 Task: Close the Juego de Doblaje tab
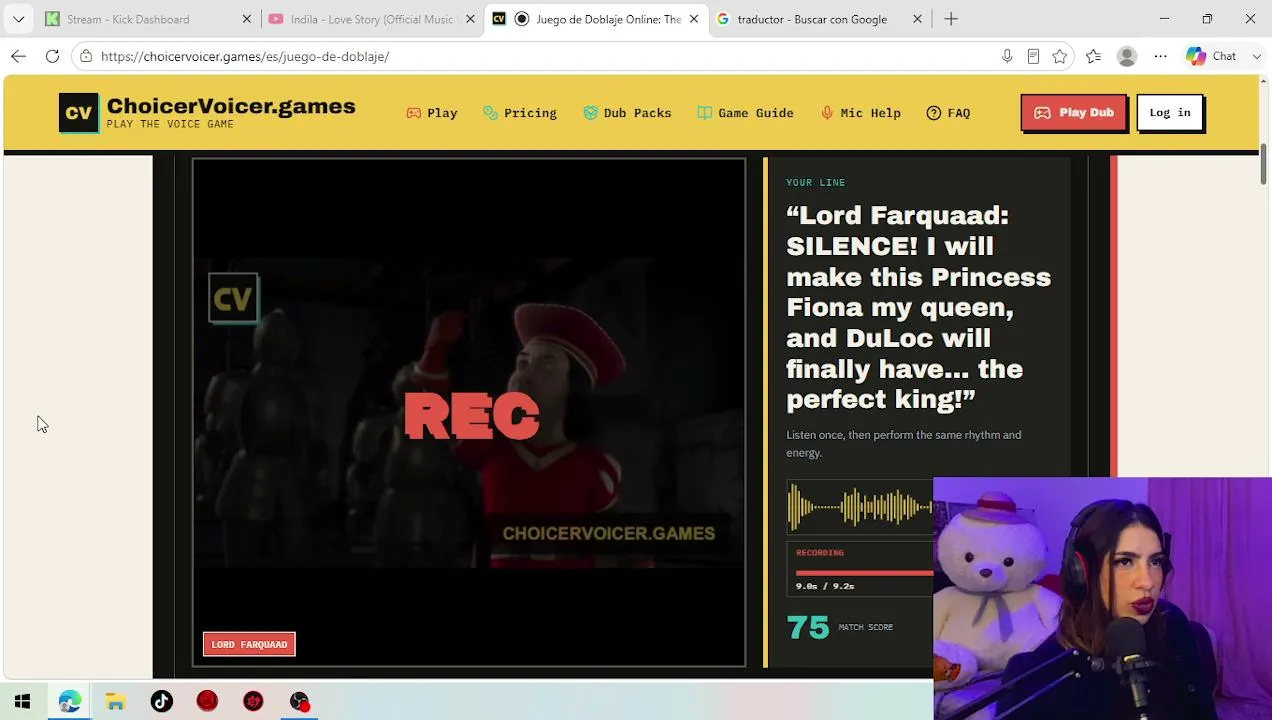tap(694, 19)
